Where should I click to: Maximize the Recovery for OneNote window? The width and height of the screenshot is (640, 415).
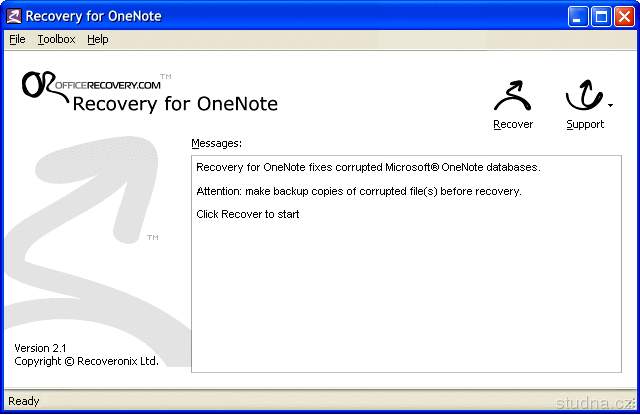[601, 17]
